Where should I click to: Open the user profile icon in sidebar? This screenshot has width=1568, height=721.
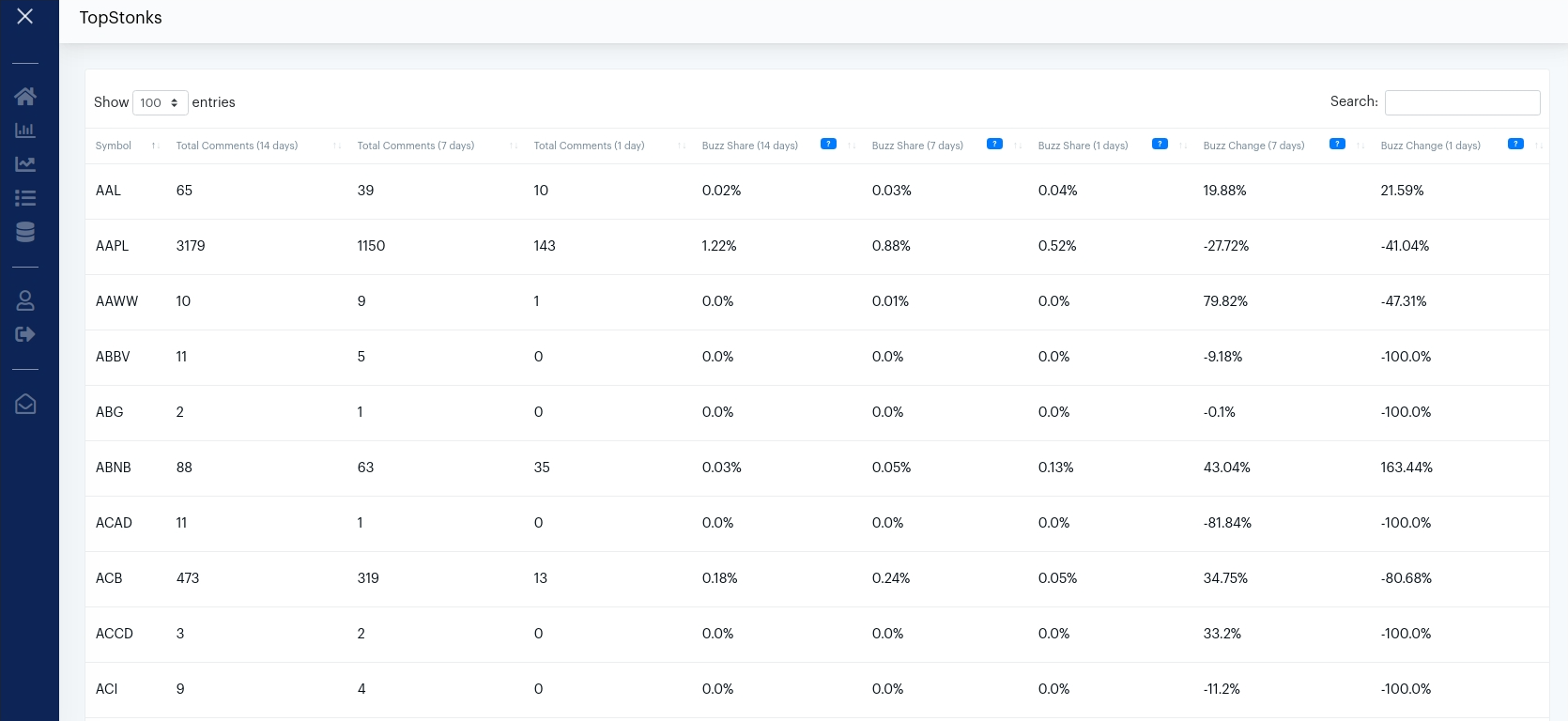(25, 300)
